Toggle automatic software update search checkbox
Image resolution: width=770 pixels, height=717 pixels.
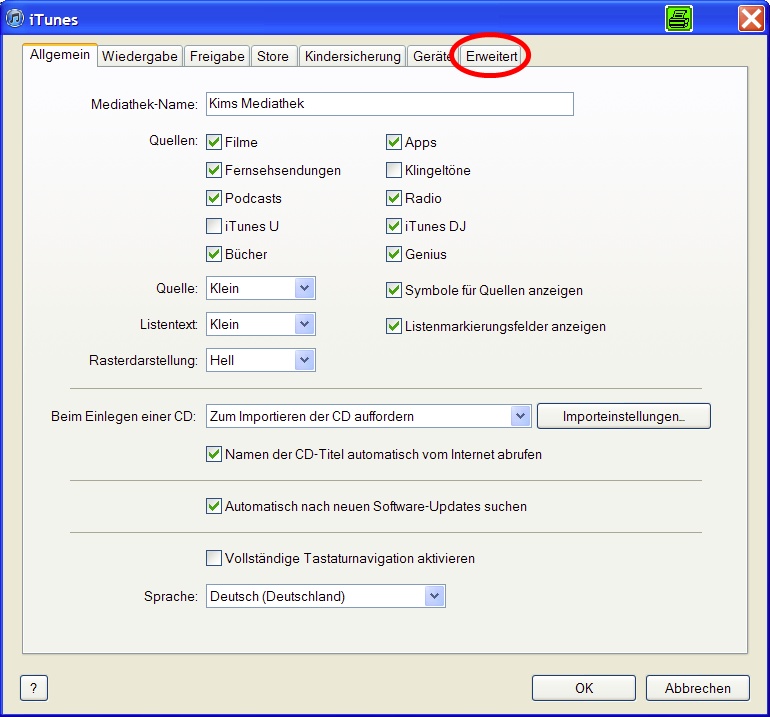pos(214,507)
